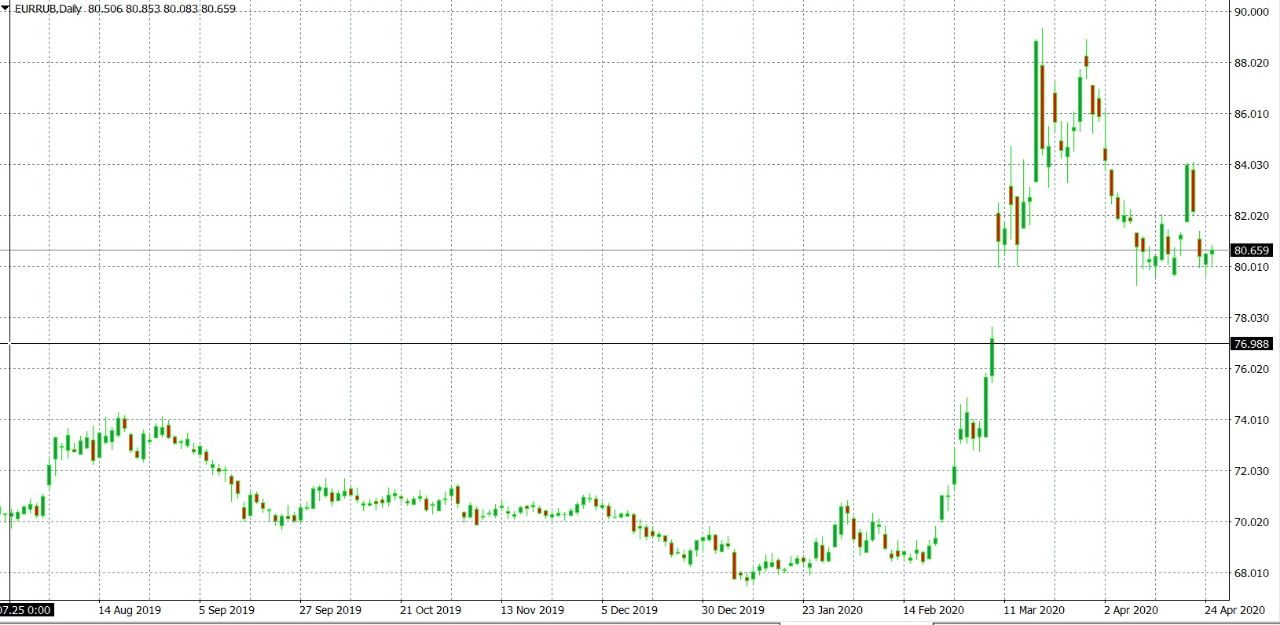Click the 21 Oct 2019 date label
Viewport: 1280px width, 625px height.
point(430,609)
